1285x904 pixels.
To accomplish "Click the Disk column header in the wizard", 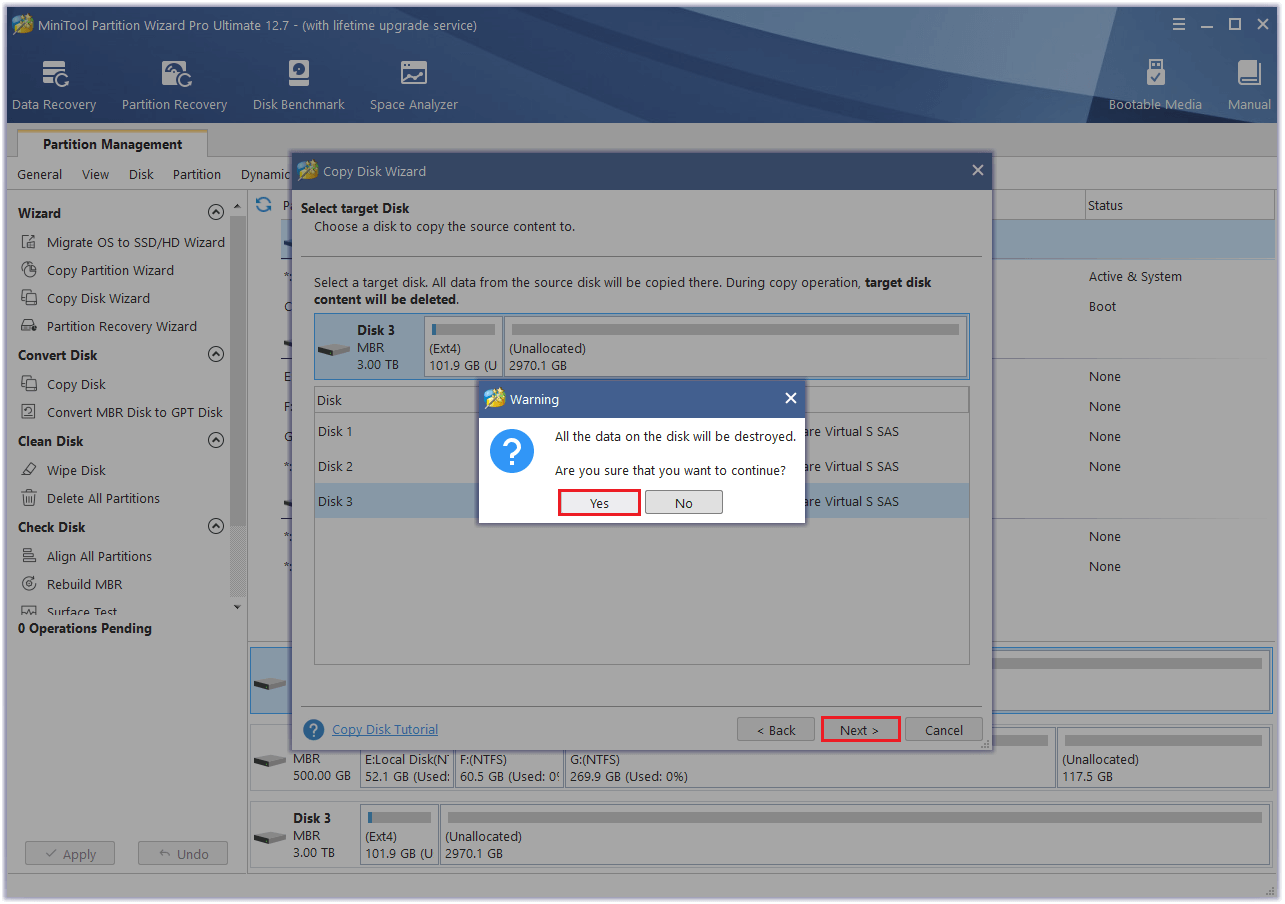I will click(396, 400).
